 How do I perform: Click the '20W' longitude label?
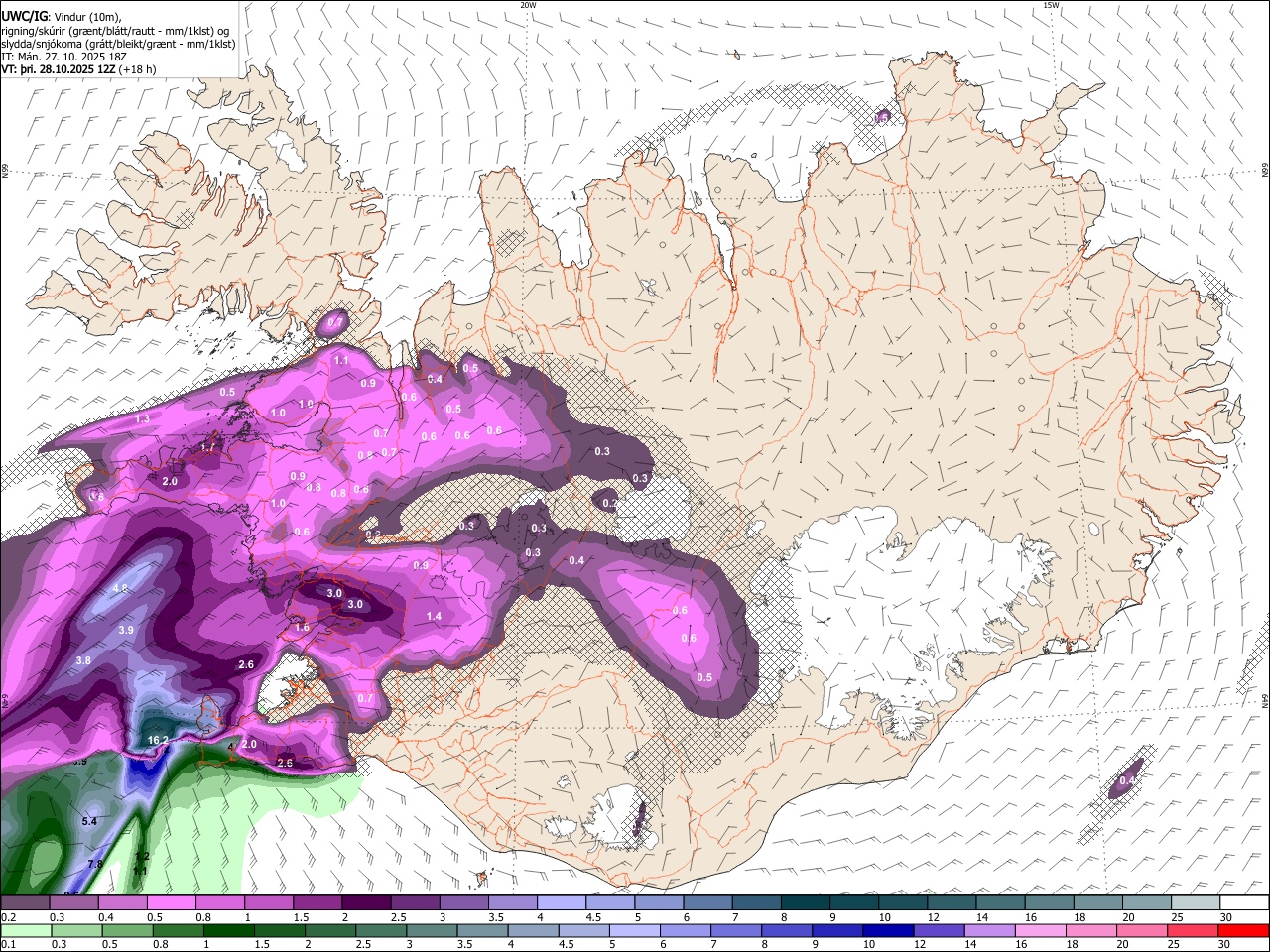click(528, 5)
